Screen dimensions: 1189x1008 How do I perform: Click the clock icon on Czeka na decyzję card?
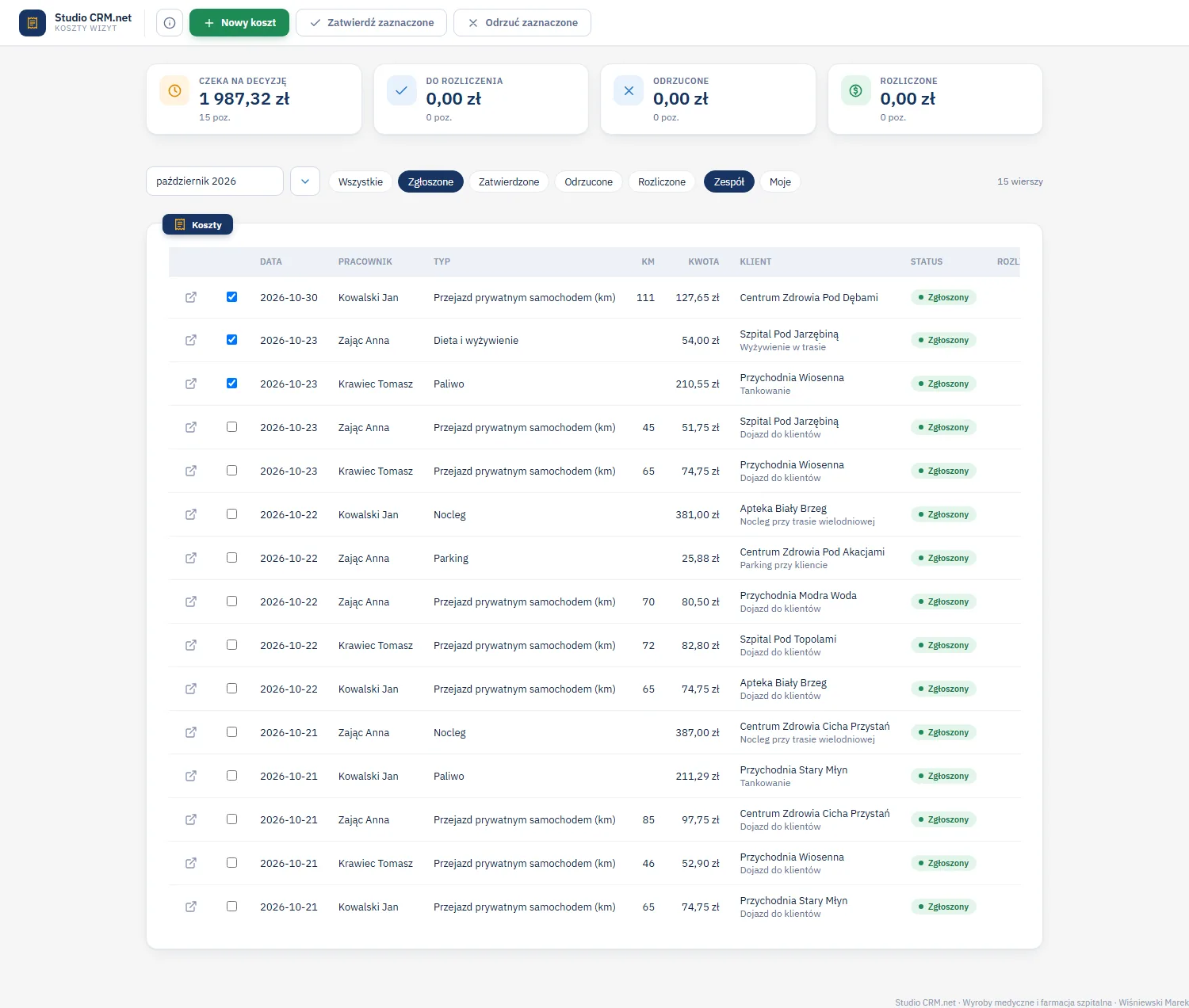tap(174, 91)
